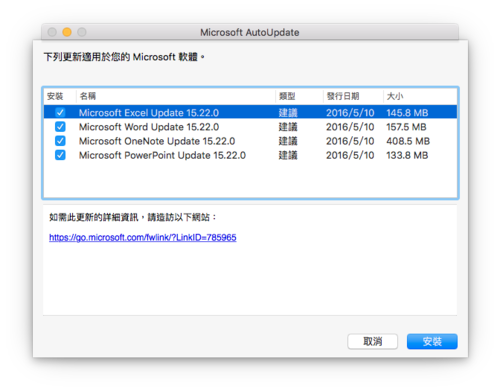Viewport: 500px width, 391px height.
Task: Select the Microsoft PowerPoint Update 15.22.0 row
Action: point(250,155)
